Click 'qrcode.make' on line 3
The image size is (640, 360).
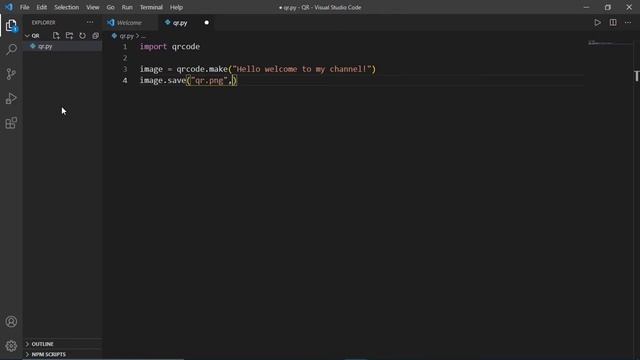pyautogui.click(x=202, y=69)
